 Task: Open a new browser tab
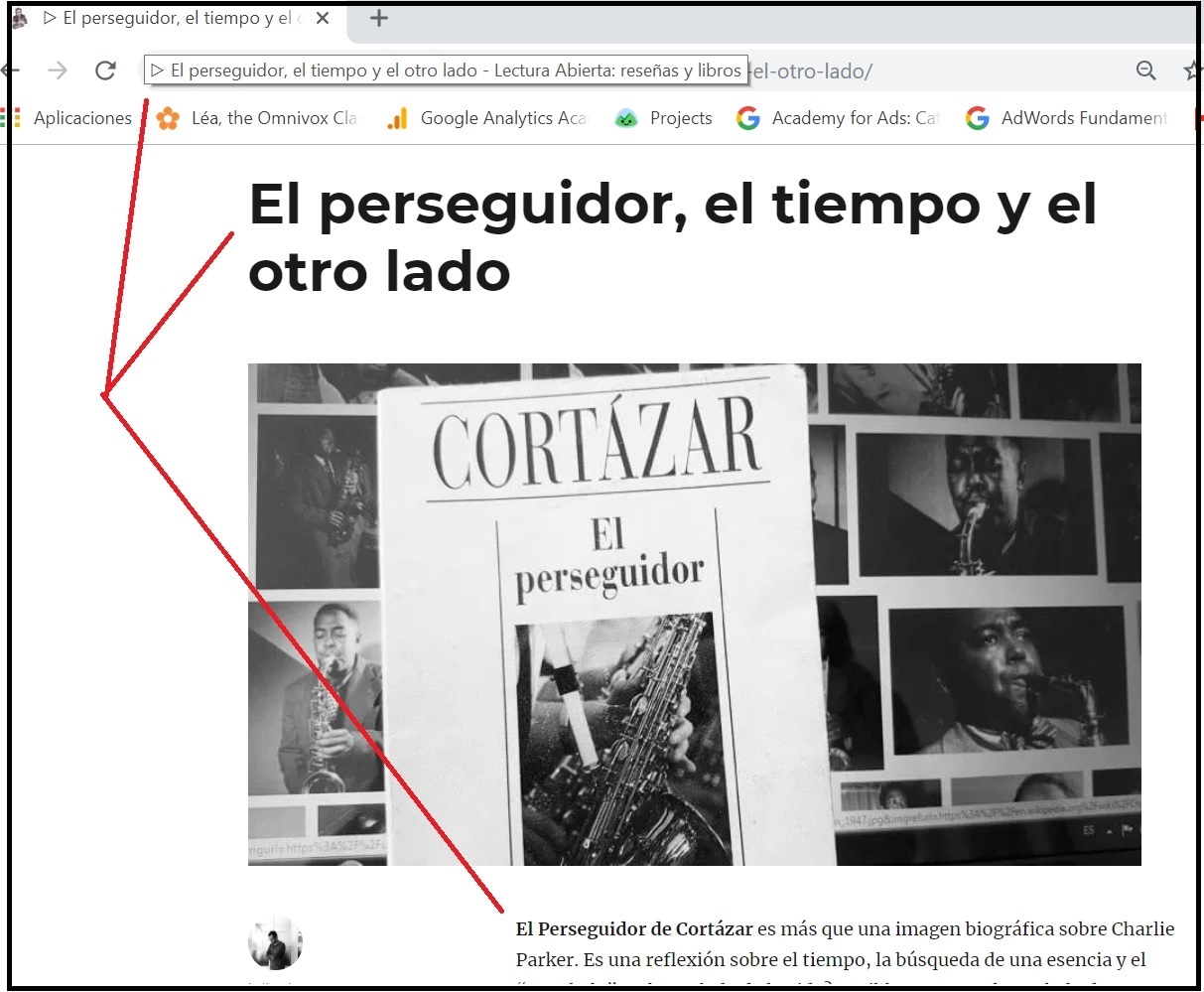click(x=378, y=18)
